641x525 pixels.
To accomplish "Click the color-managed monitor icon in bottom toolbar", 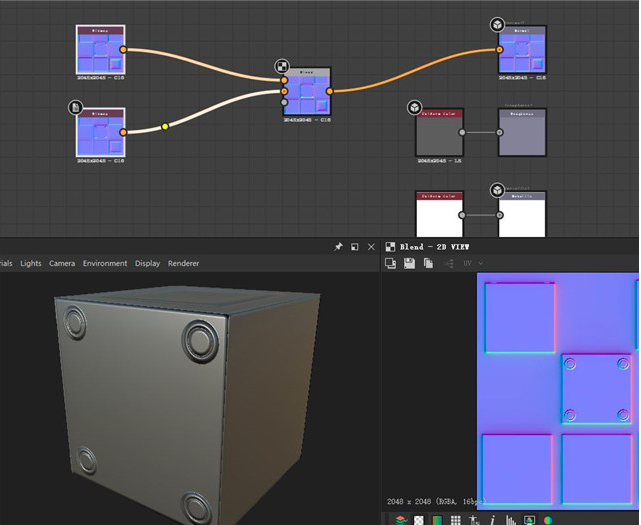I will coord(529,520).
